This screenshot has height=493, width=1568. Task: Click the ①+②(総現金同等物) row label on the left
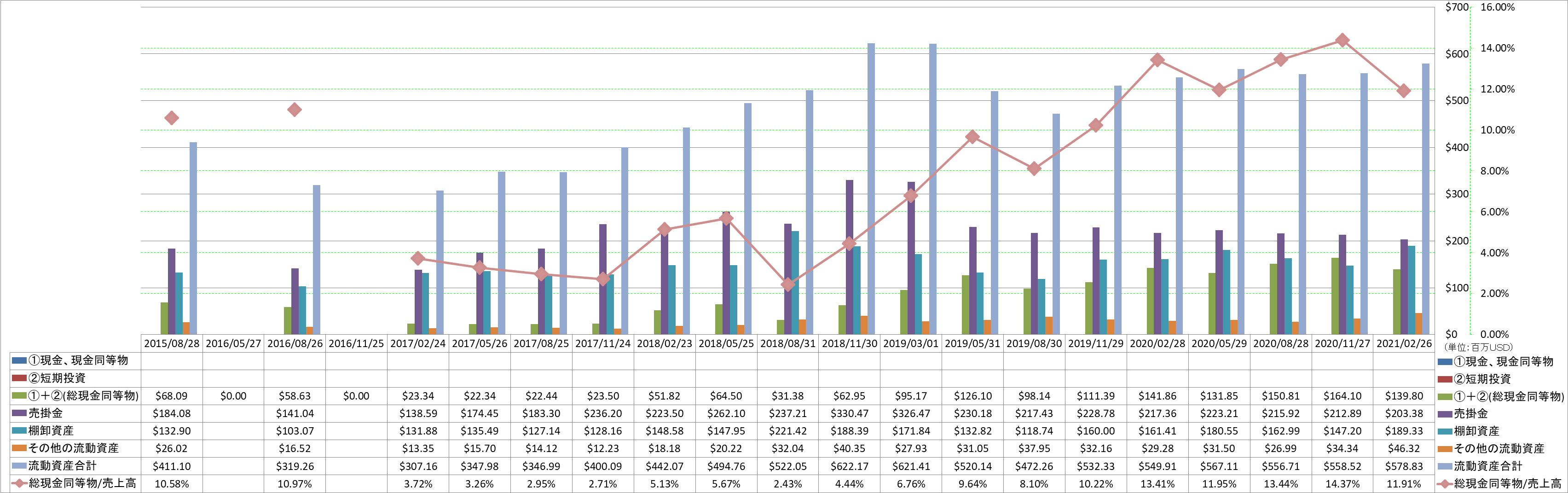click(x=83, y=395)
